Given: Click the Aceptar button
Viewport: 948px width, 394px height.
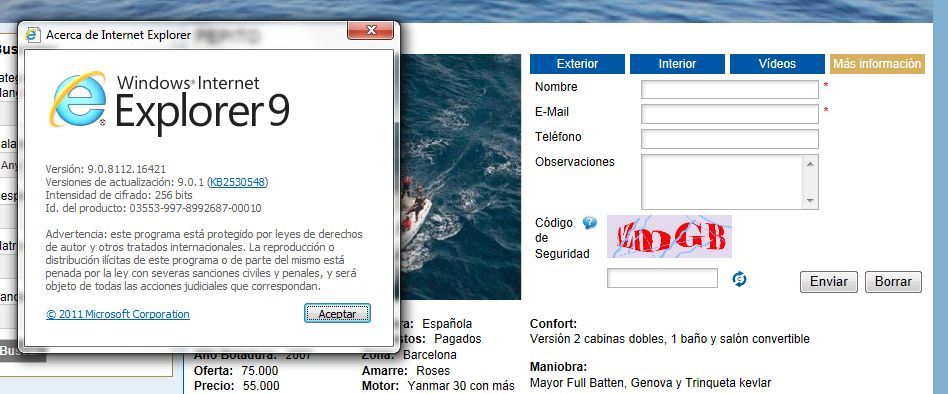Looking at the screenshot, I should 337,314.
